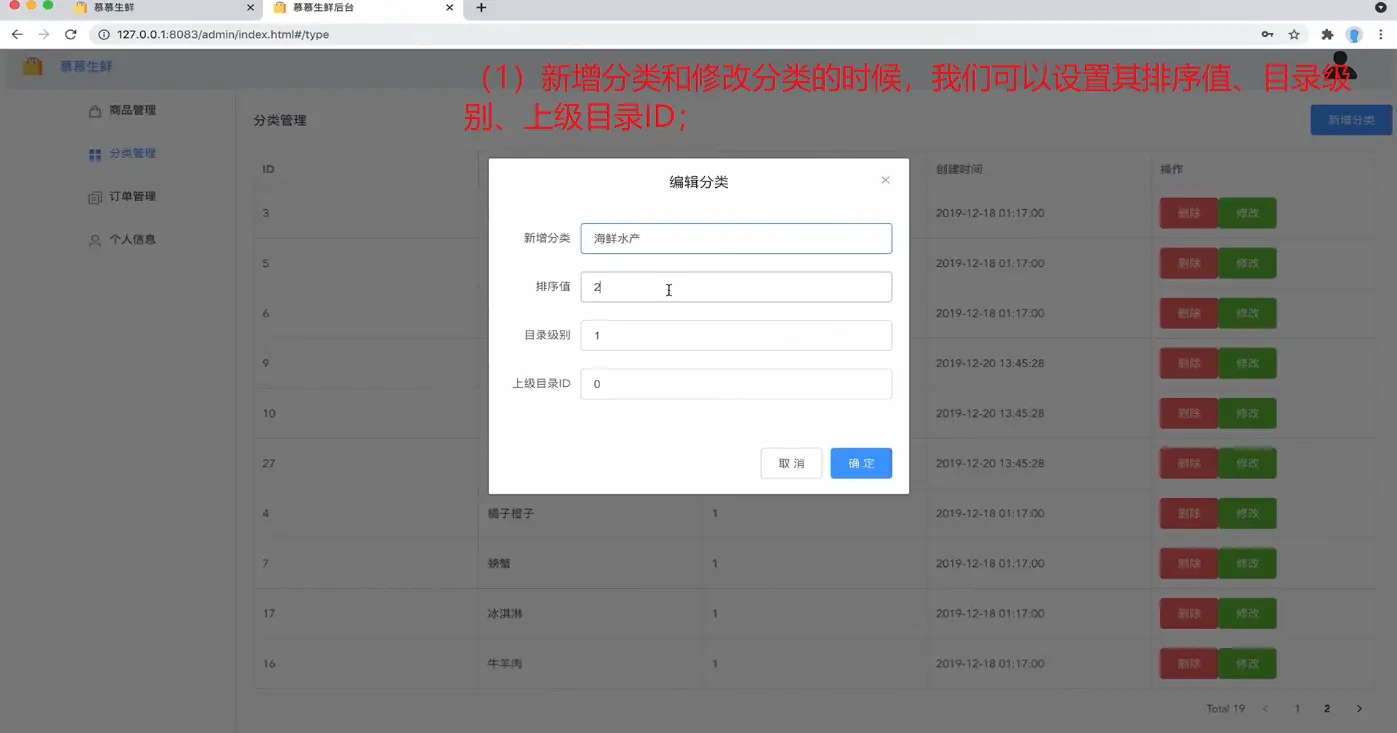Click the 取消 button in the dialog
This screenshot has width=1397, height=733.
[791, 463]
